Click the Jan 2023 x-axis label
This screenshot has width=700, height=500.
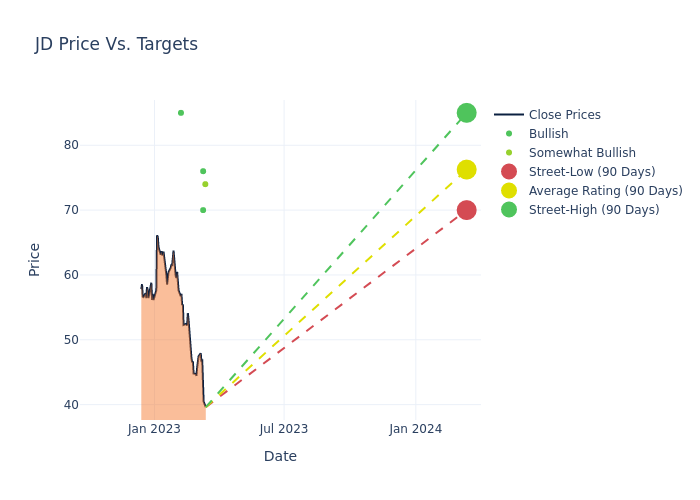(x=154, y=429)
